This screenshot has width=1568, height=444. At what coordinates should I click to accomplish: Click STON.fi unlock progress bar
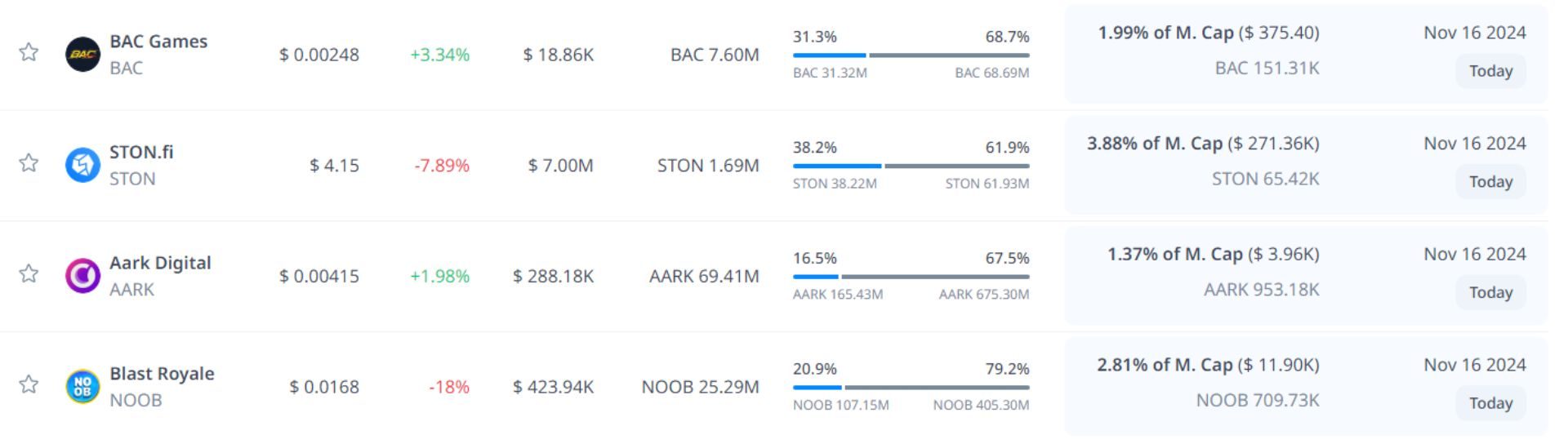[911, 166]
